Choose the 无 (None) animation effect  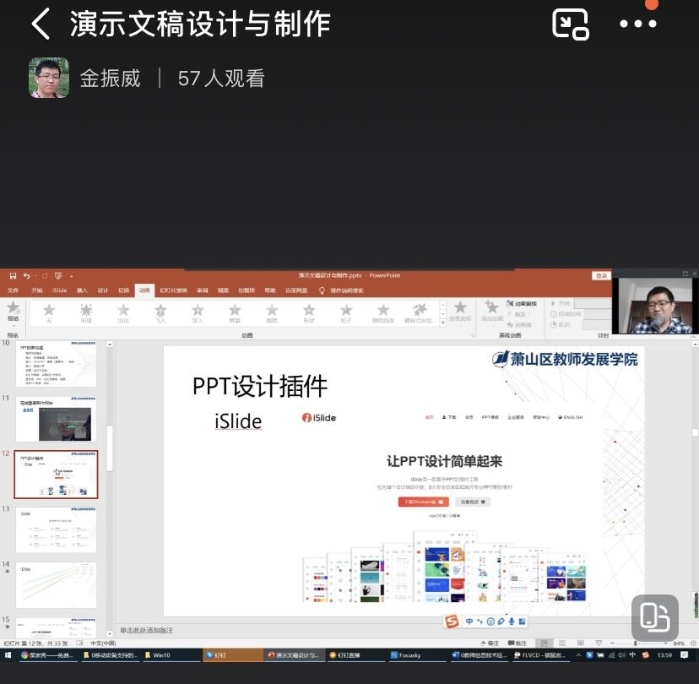(x=49, y=313)
